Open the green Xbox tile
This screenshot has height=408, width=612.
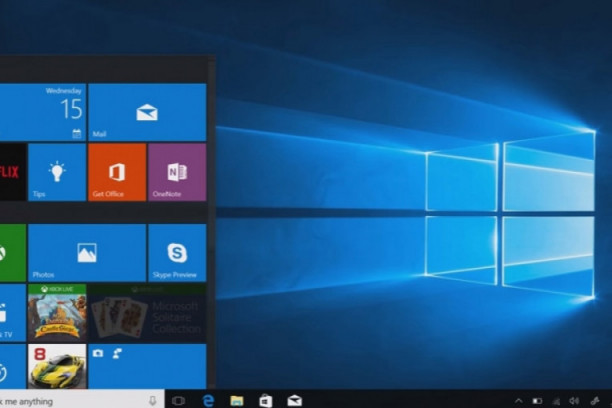tap(10, 252)
